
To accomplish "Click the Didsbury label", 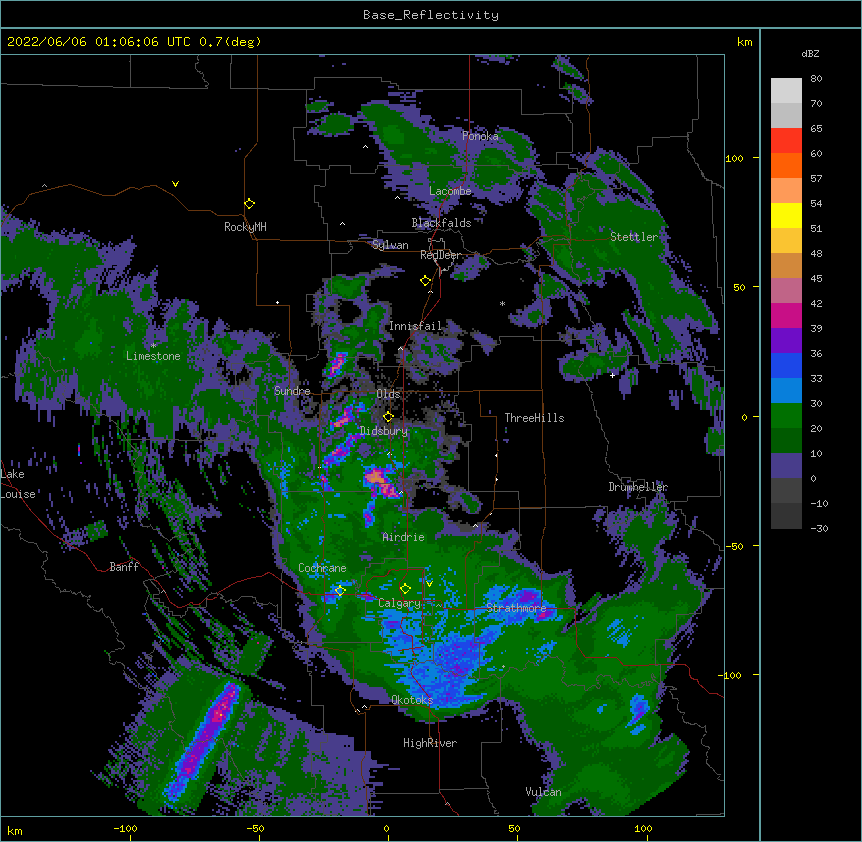I will tap(384, 431).
